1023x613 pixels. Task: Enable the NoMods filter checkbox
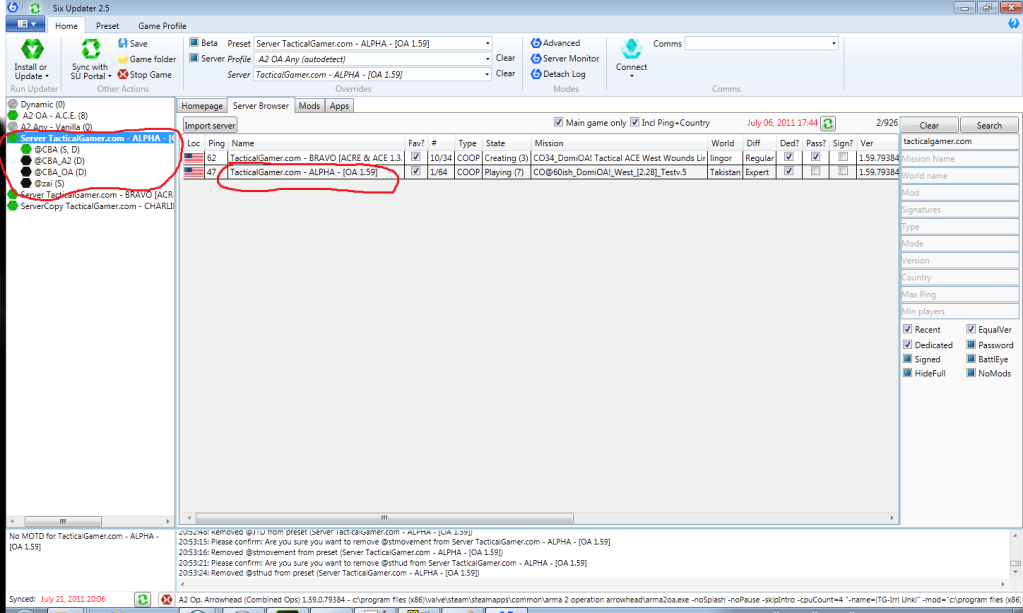coord(971,373)
